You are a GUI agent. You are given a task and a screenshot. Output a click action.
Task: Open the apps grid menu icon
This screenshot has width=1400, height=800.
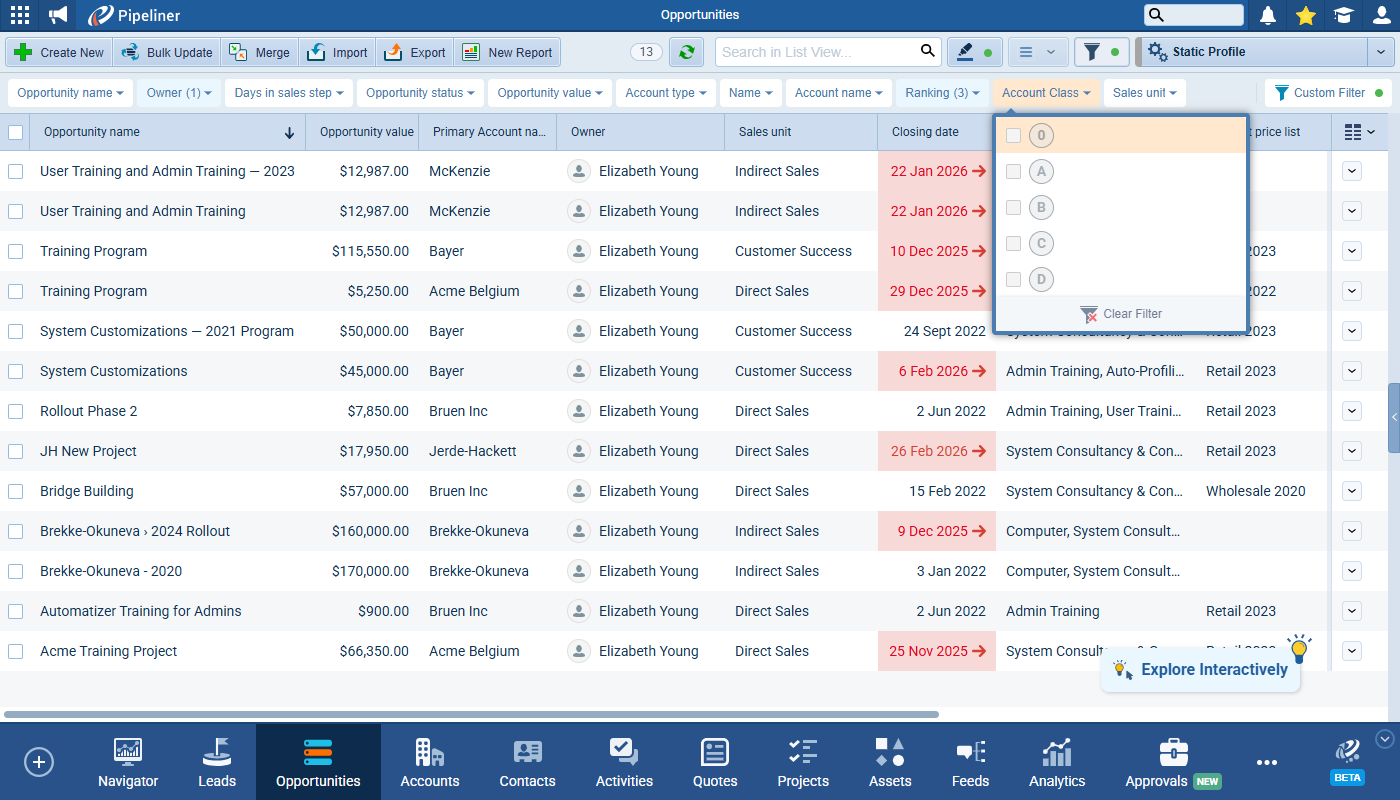19,15
